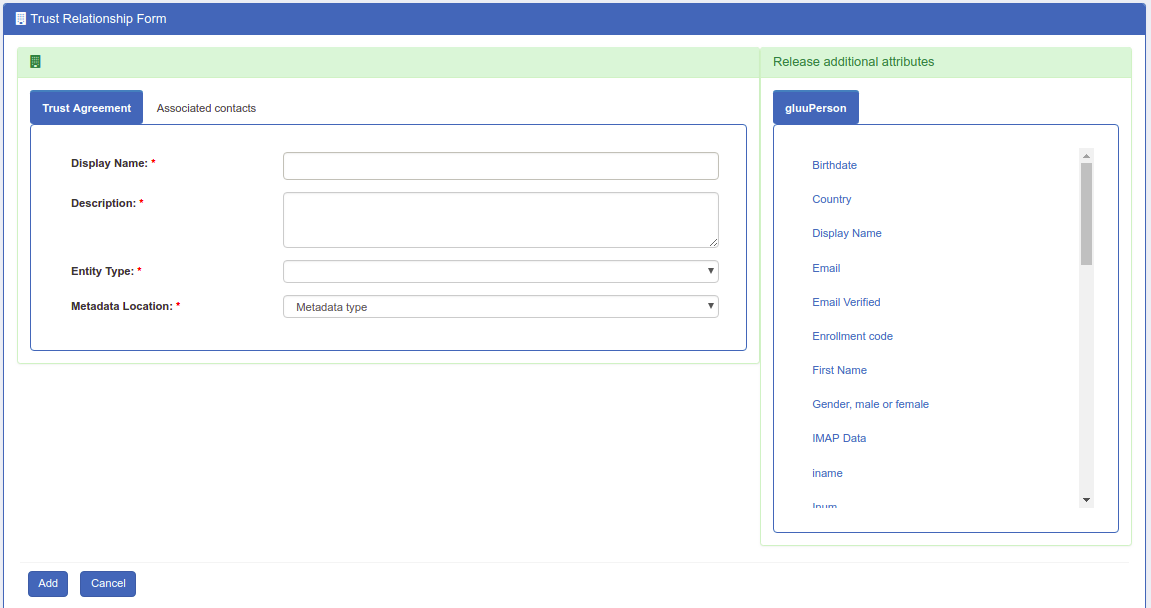Select the Email Verified attribute
Image resolution: width=1151 pixels, height=608 pixels.
(846, 302)
